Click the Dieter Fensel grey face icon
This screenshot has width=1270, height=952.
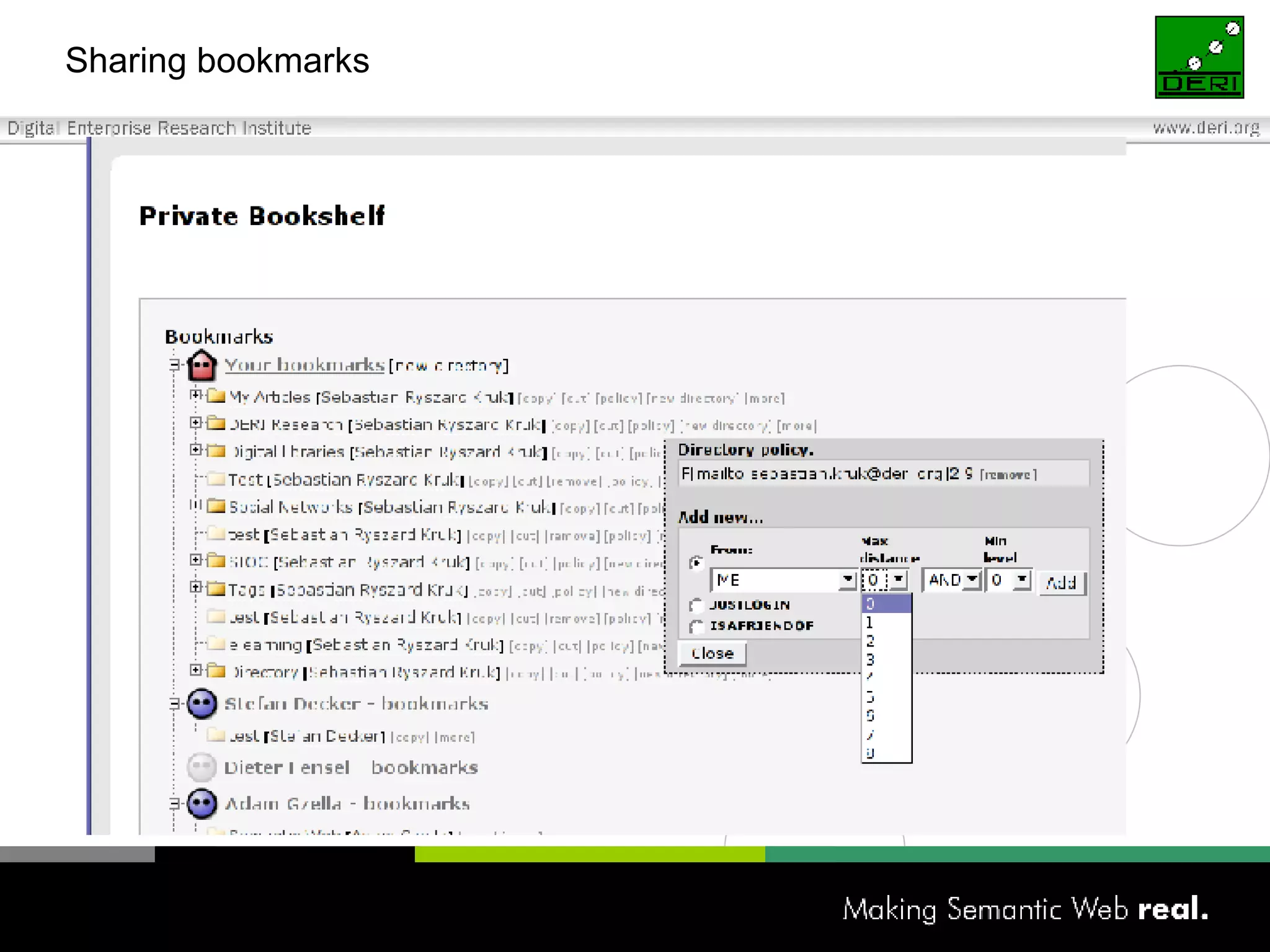(x=202, y=767)
